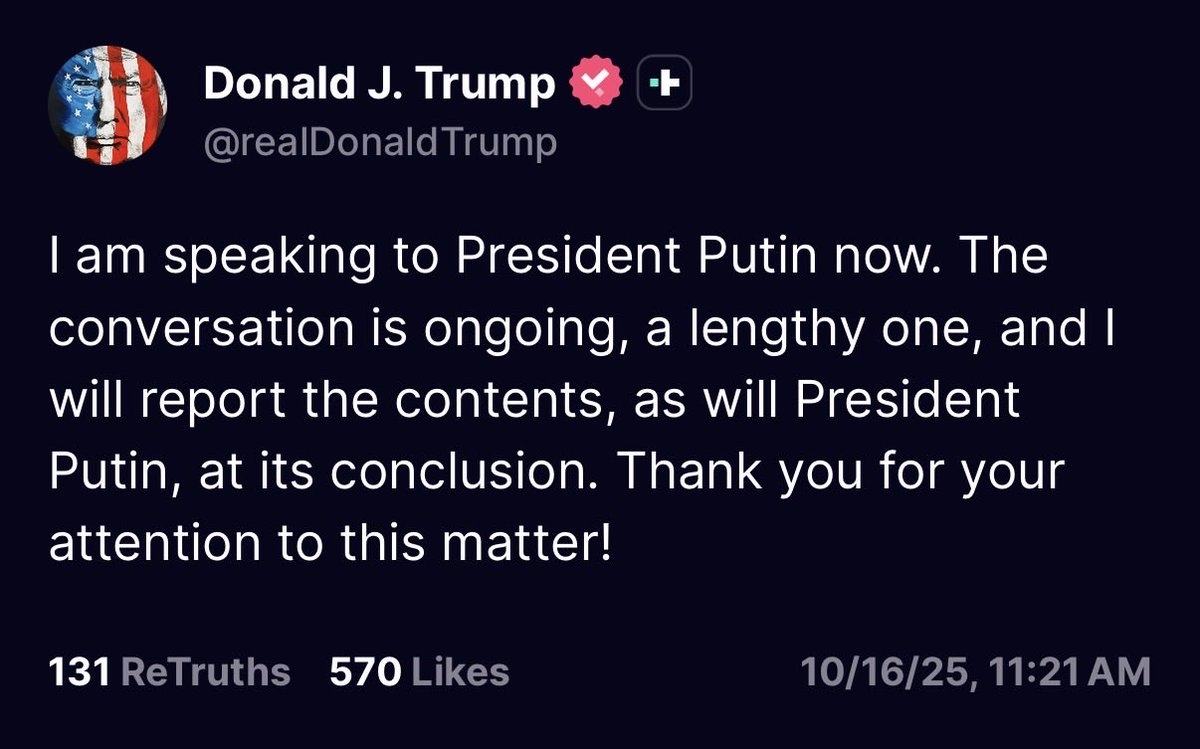Open the flag-themed profile avatar
The image size is (1200, 749).
[x=107, y=106]
